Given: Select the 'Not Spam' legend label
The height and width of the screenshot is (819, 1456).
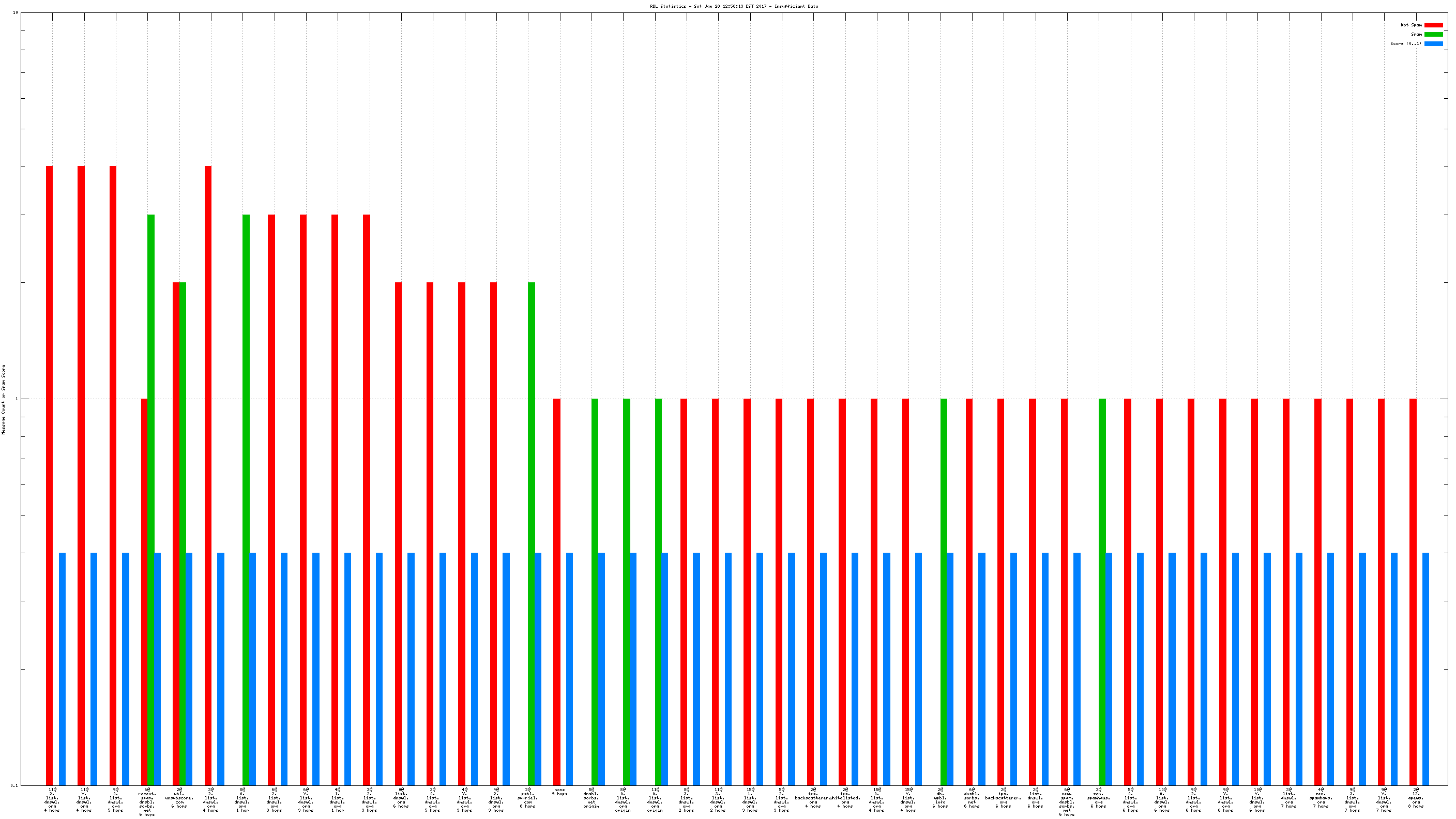Looking at the screenshot, I should point(1411,25).
